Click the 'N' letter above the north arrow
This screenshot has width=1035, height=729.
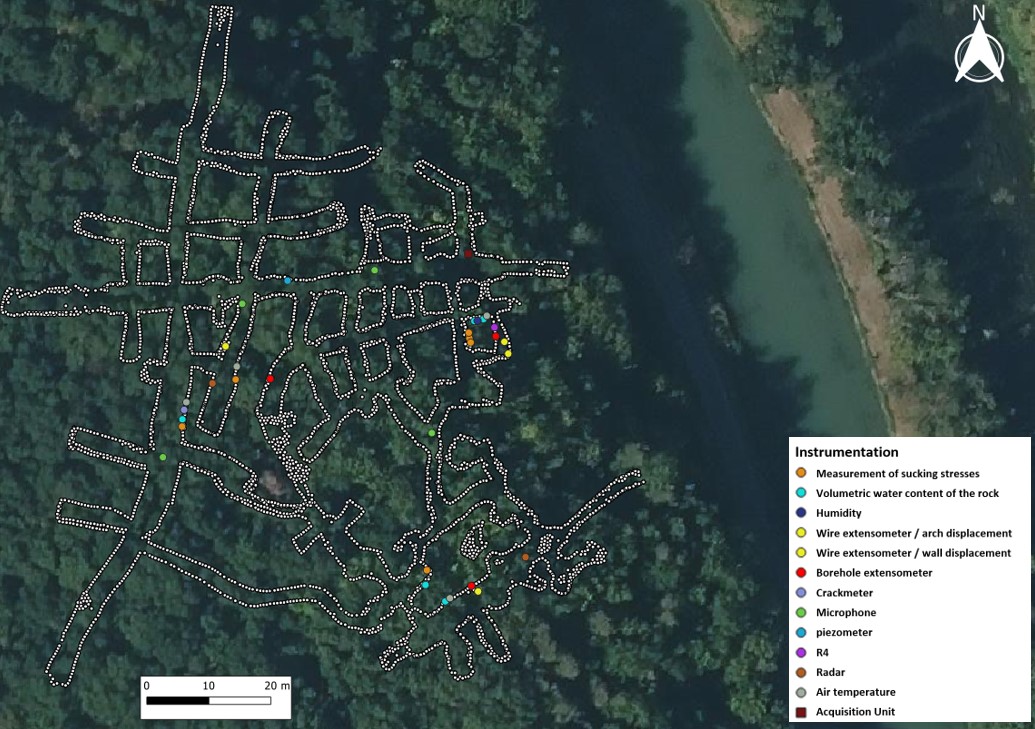978,13
